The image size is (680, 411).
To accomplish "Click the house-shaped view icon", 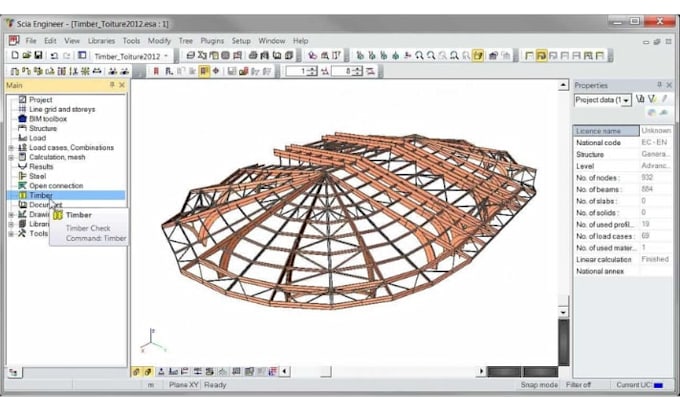I will click(x=493, y=55).
